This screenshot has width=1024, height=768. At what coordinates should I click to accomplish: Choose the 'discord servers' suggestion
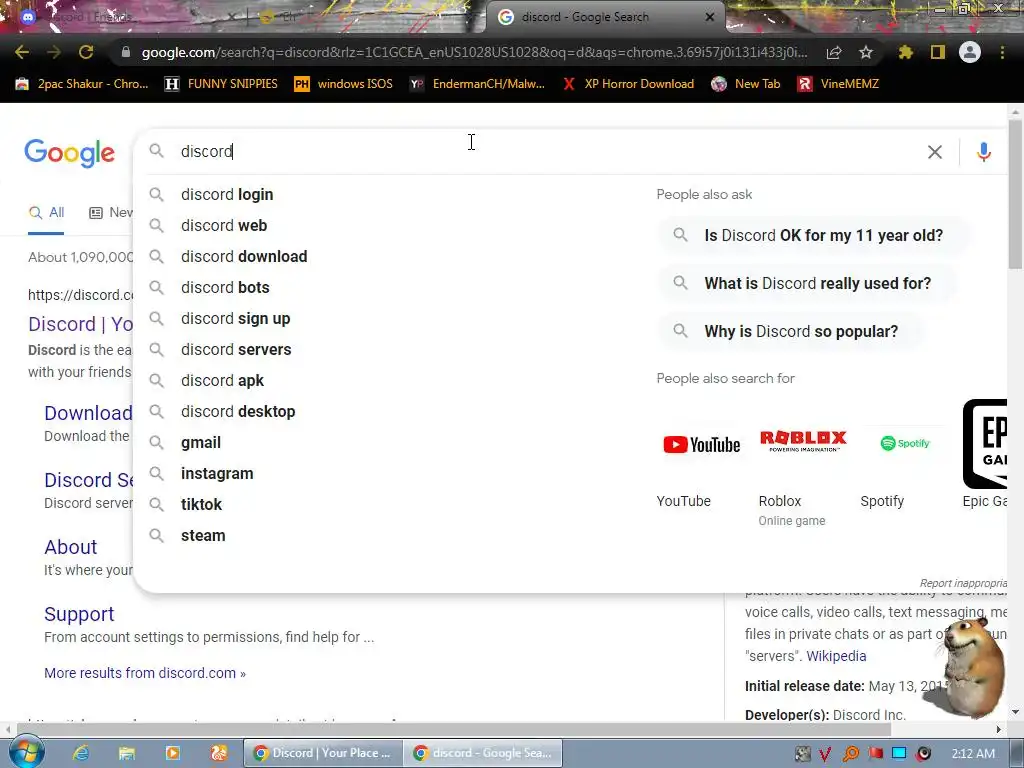tap(236, 349)
